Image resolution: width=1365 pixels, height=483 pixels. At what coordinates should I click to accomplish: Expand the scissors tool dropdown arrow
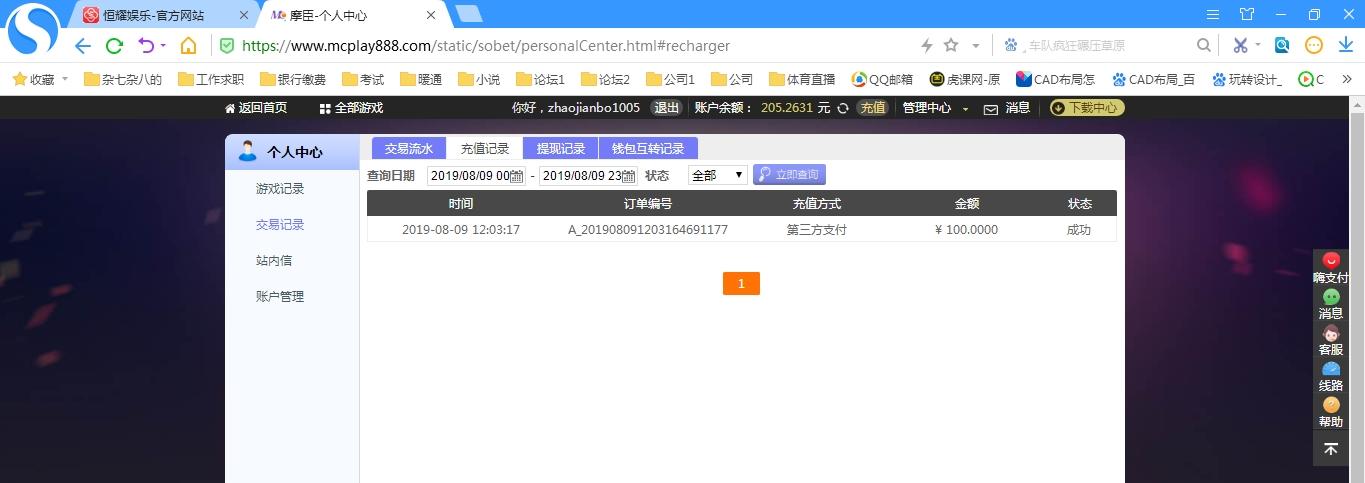(x=1258, y=46)
